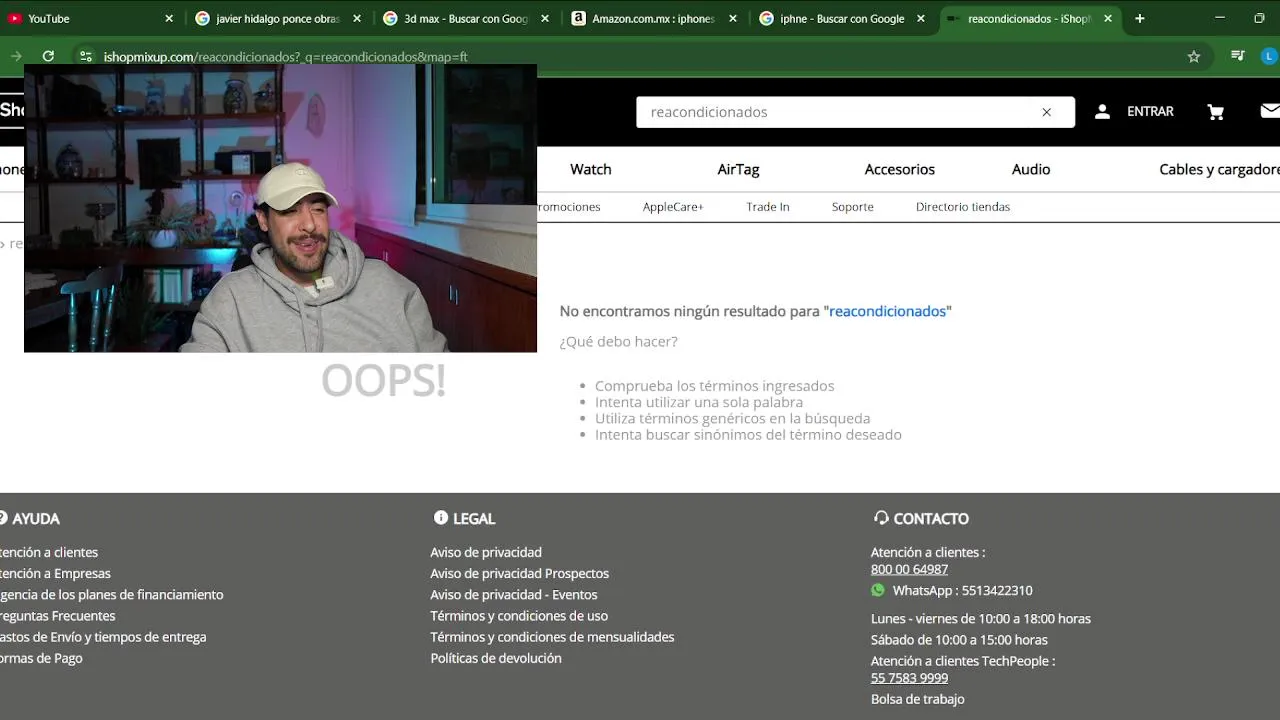The width and height of the screenshot is (1280, 720).
Task: Open Aviso de privacidad - Eventos
Action: [514, 594]
